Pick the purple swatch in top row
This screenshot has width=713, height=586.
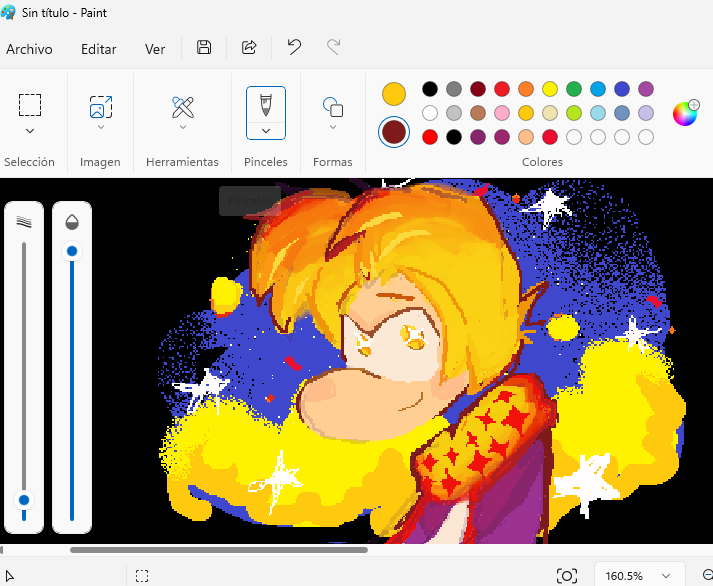pos(646,89)
